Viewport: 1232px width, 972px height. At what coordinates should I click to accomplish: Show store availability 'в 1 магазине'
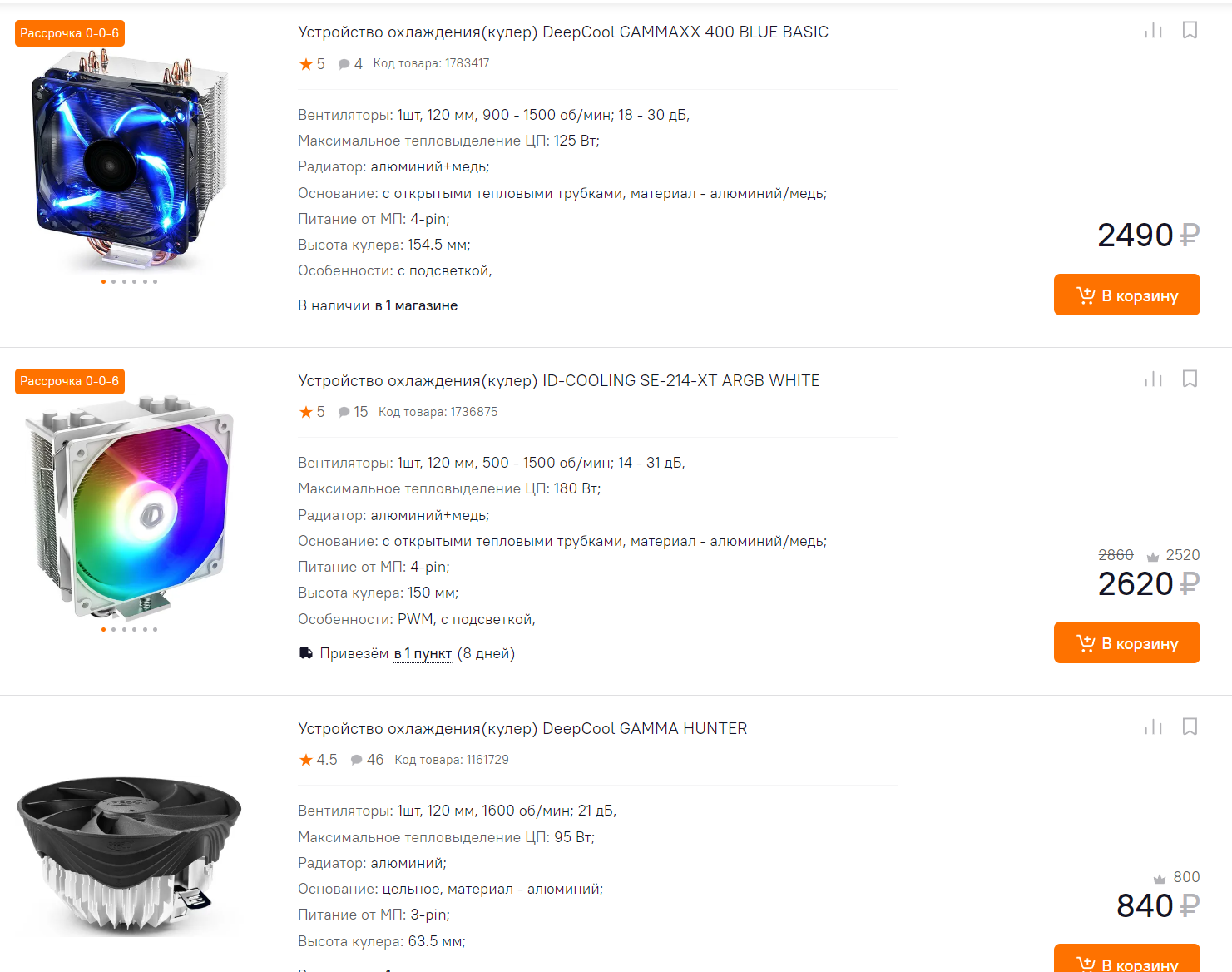(x=416, y=305)
